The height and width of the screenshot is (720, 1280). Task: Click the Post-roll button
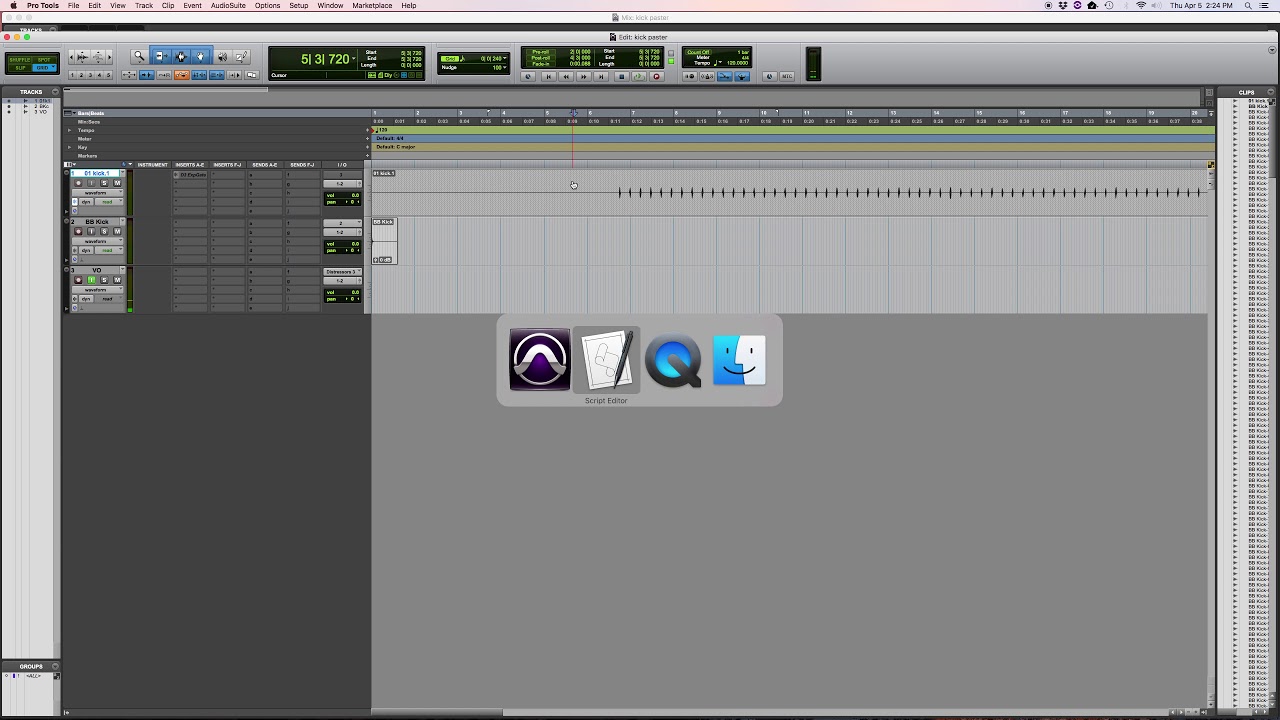click(x=541, y=58)
